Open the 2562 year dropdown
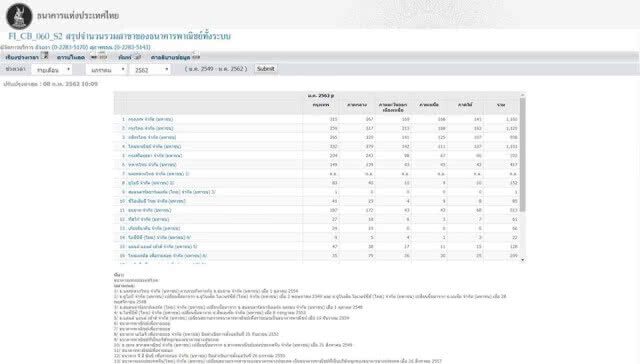Image resolution: width=640 pixels, height=364 pixels. (x=150, y=70)
